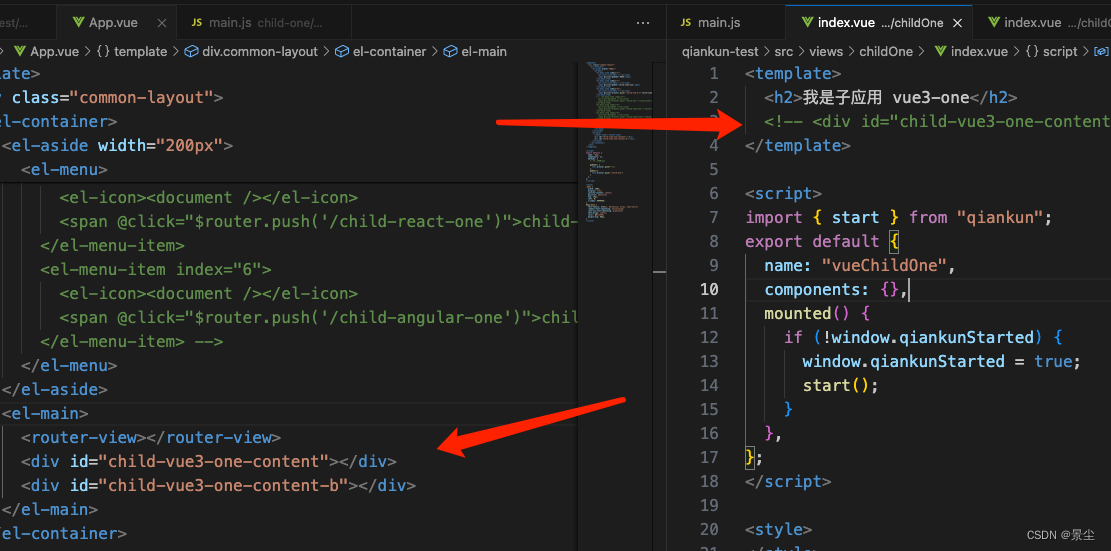Open script breadcrumb in right editor
The width and height of the screenshot is (1111, 551).
point(1061,52)
